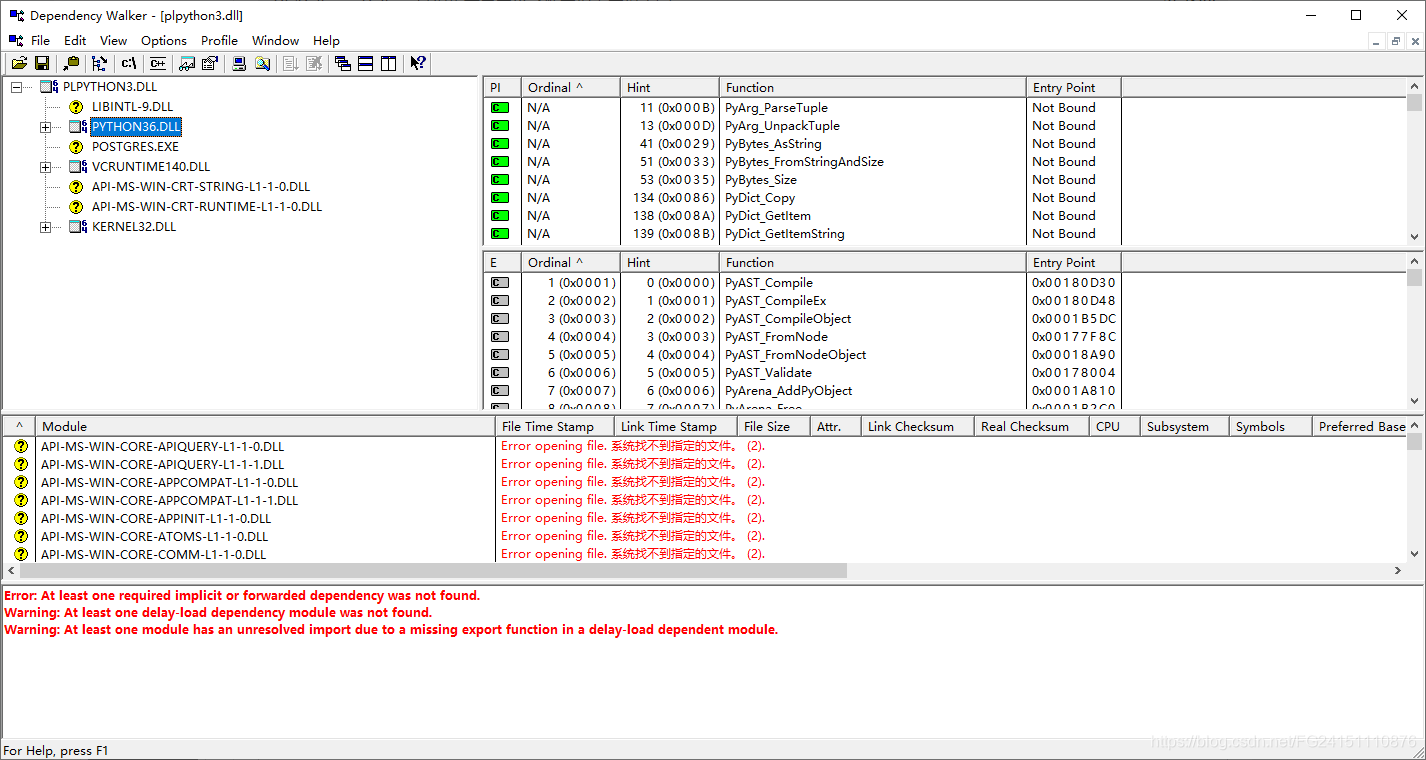
Task: Click the question icon beside API-MS-WIN-CORE-COMM-L1-1-0.DLL
Action: coord(21,555)
